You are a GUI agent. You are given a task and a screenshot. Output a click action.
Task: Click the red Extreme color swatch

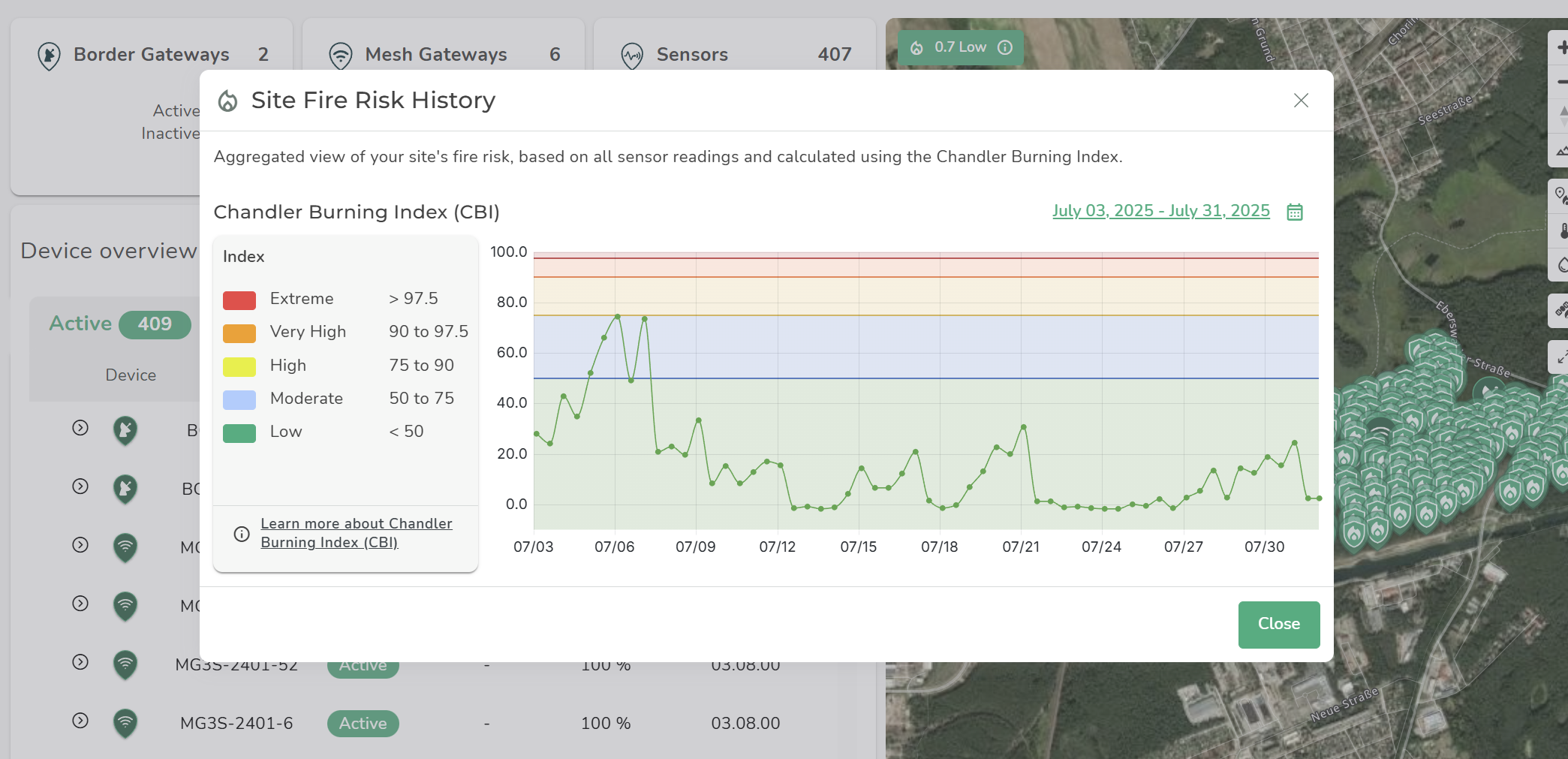coord(239,300)
